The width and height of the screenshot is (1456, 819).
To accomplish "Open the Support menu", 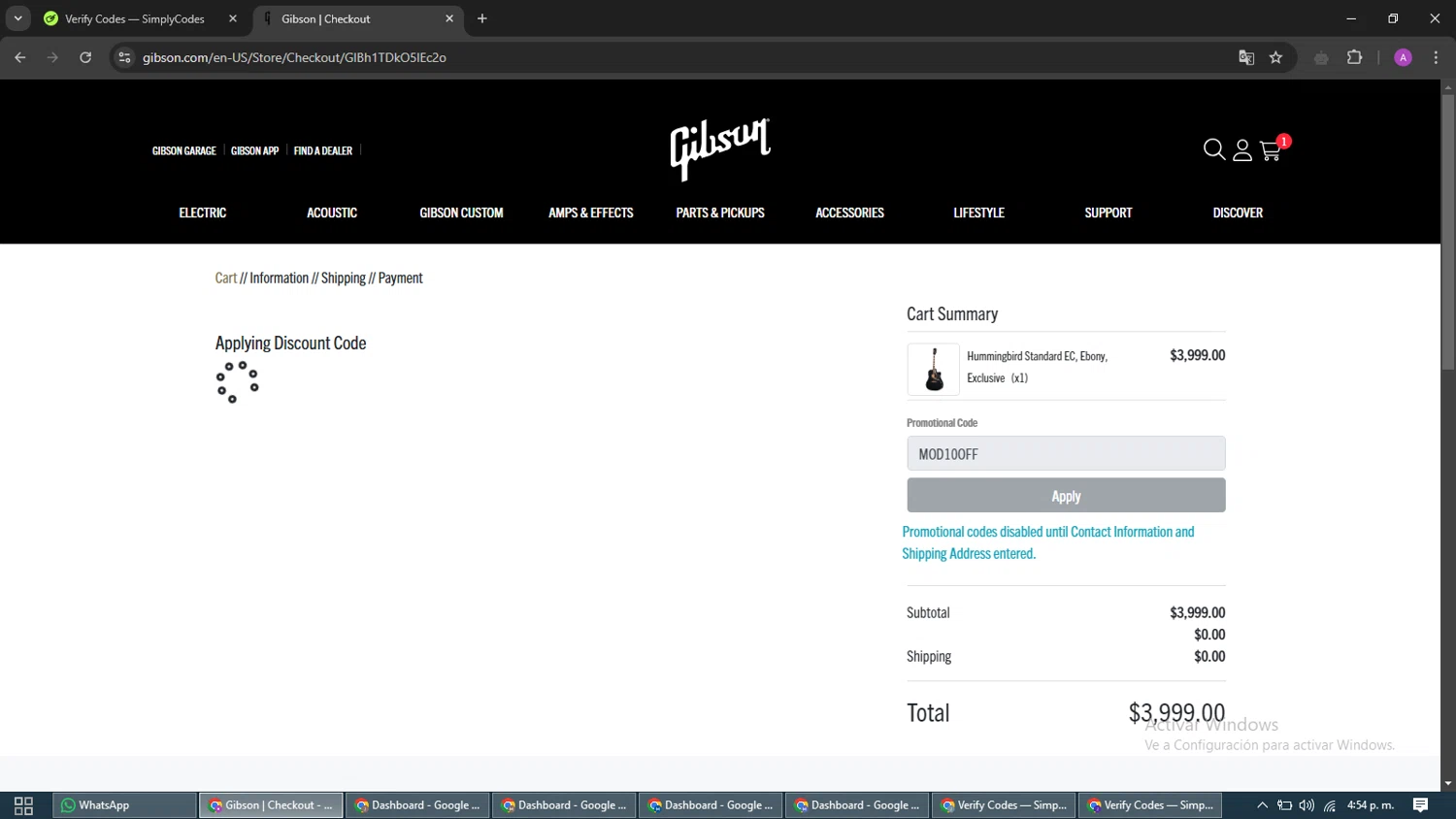I will [1109, 213].
